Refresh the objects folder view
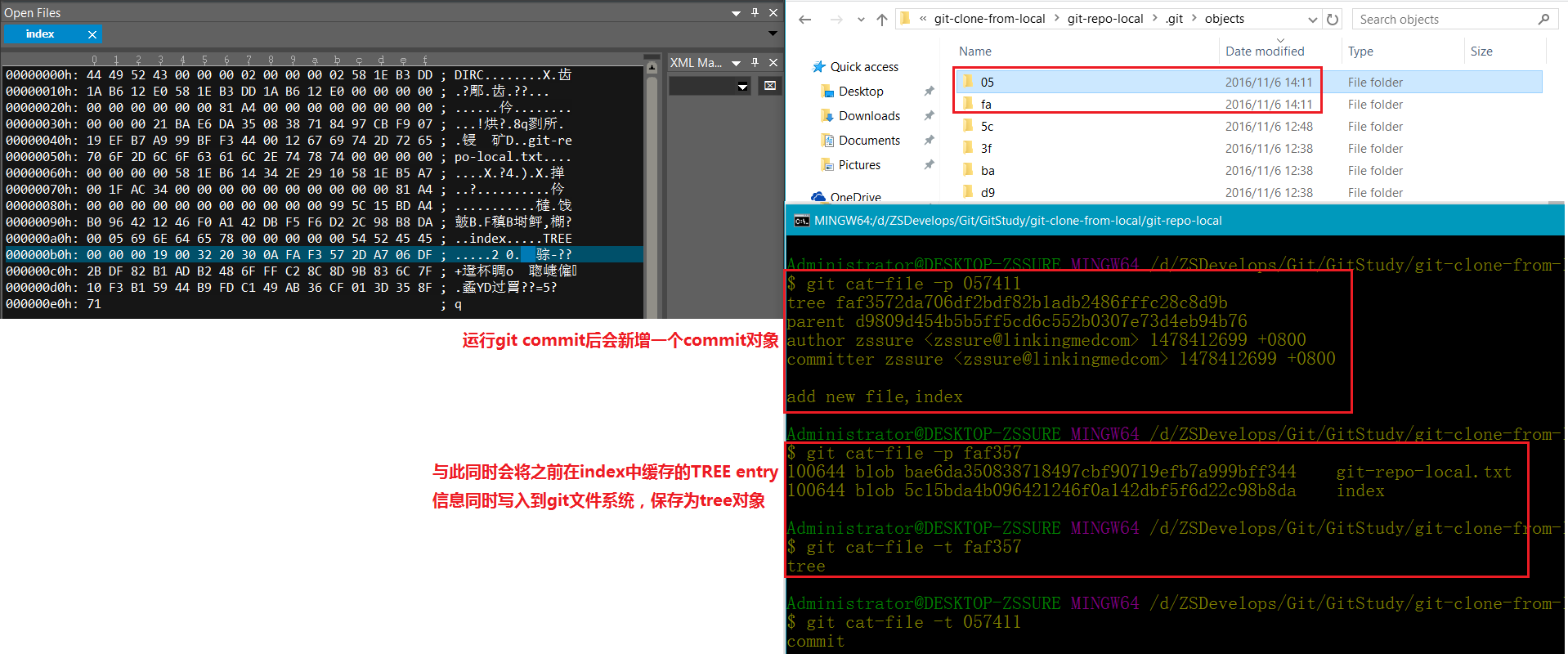Image resolution: width=1568 pixels, height=654 pixels. tap(1333, 20)
